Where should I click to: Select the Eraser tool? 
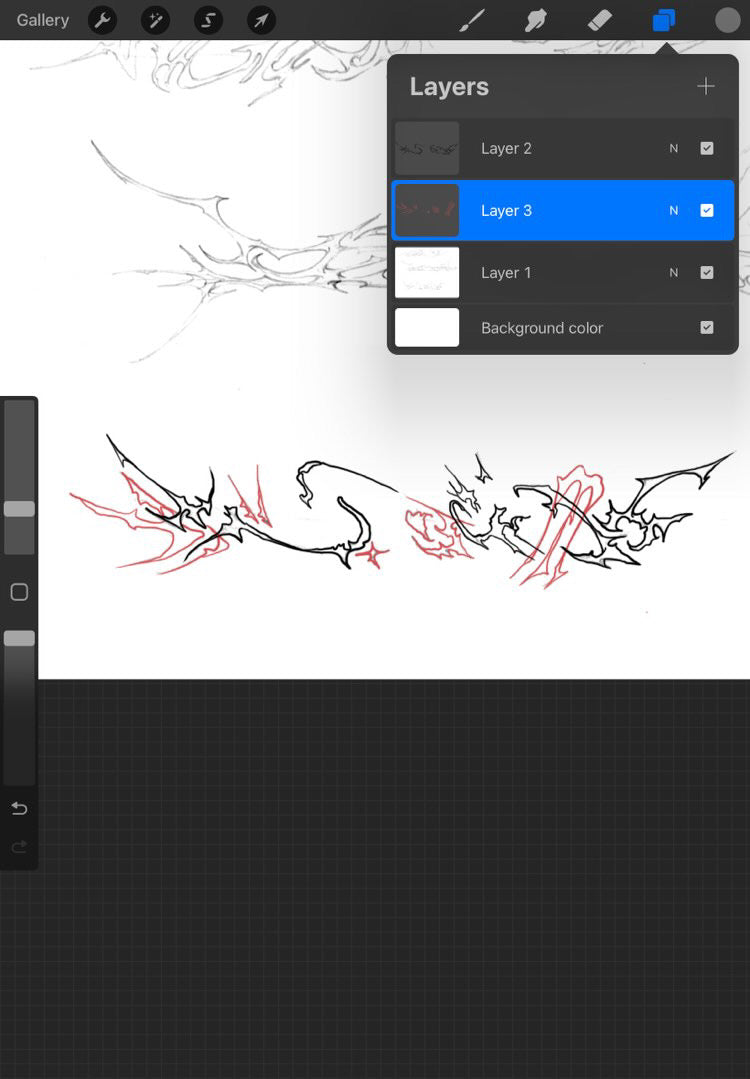point(599,20)
